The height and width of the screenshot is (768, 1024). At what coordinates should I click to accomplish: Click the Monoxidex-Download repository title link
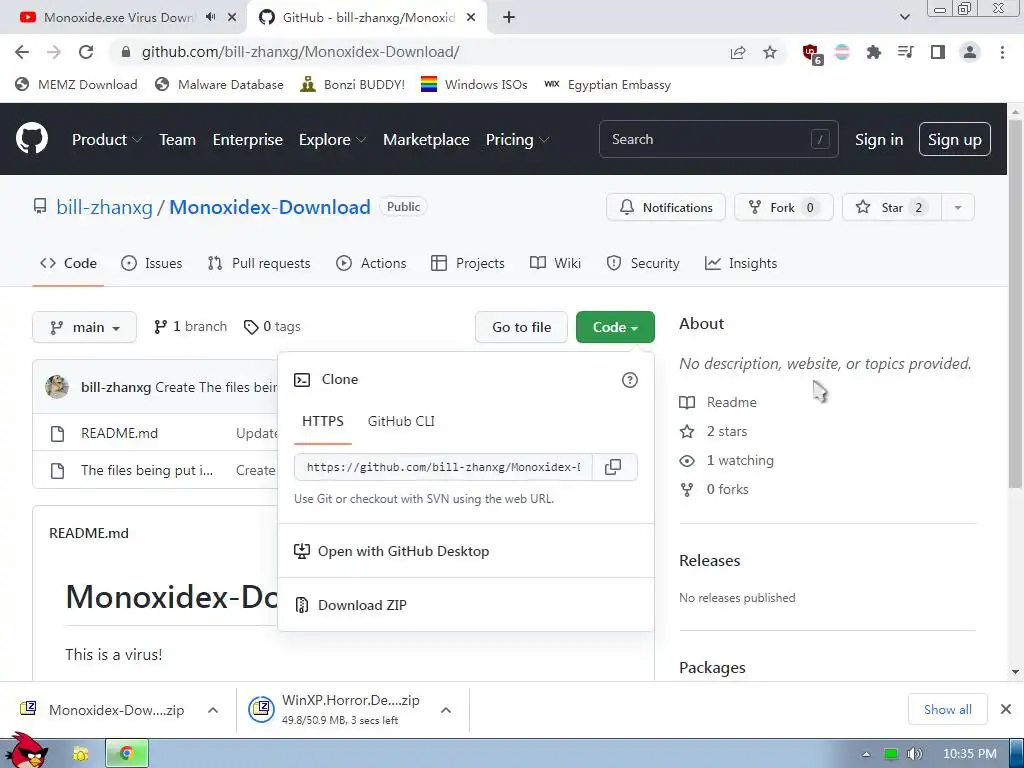coord(270,207)
